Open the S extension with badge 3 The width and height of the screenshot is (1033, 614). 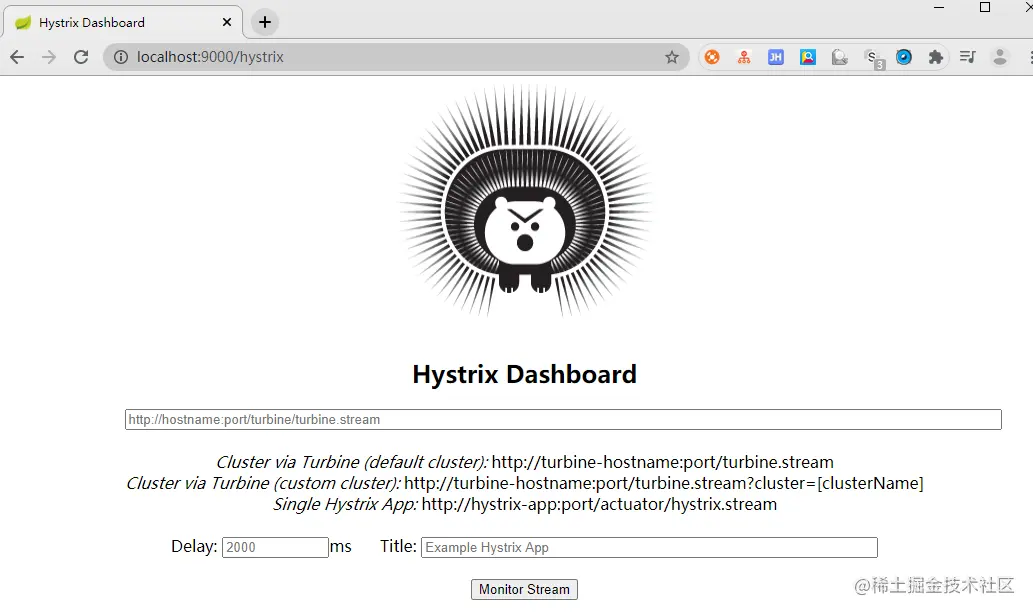(874, 59)
